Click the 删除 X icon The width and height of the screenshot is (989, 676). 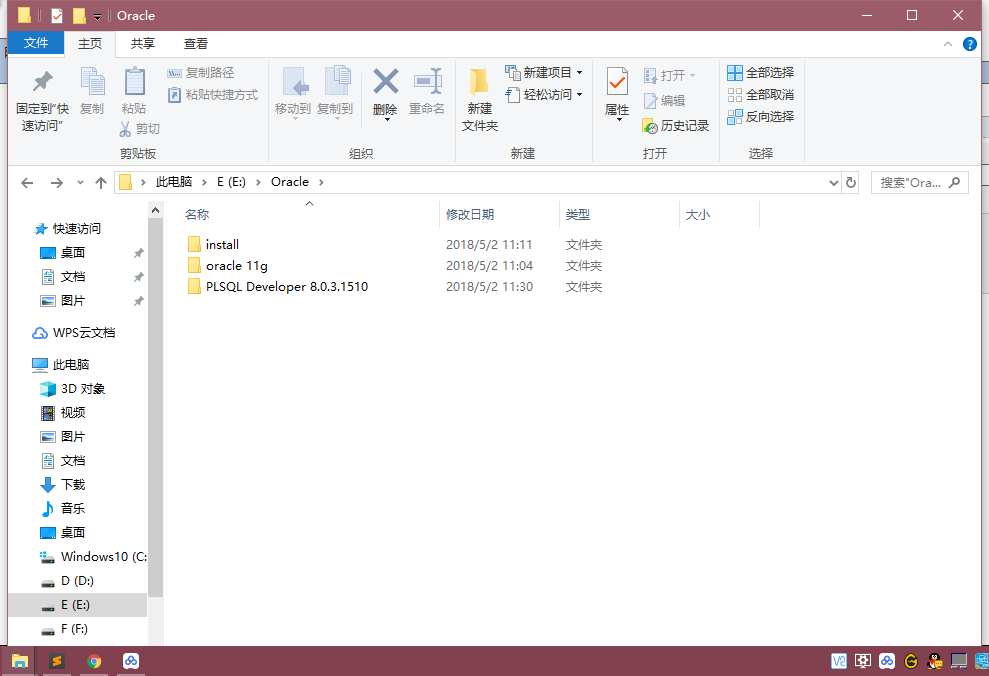point(385,81)
